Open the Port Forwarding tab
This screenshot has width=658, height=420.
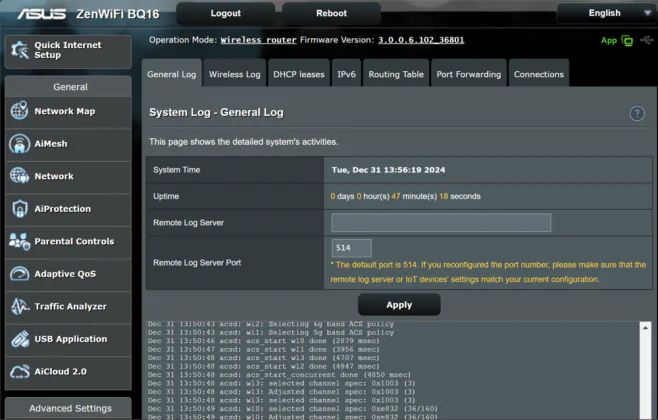469,74
